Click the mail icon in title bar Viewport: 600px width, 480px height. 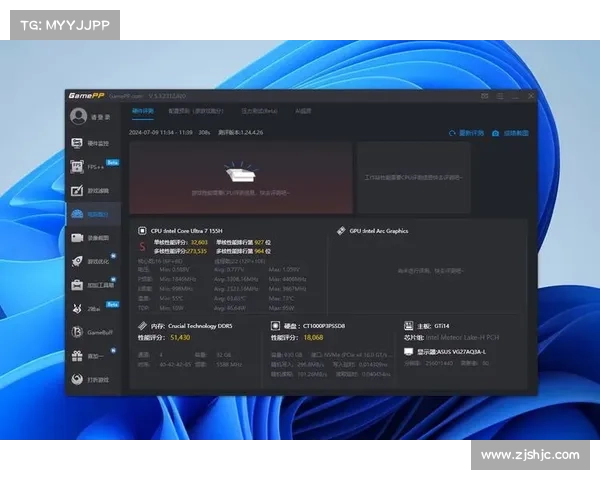point(484,96)
